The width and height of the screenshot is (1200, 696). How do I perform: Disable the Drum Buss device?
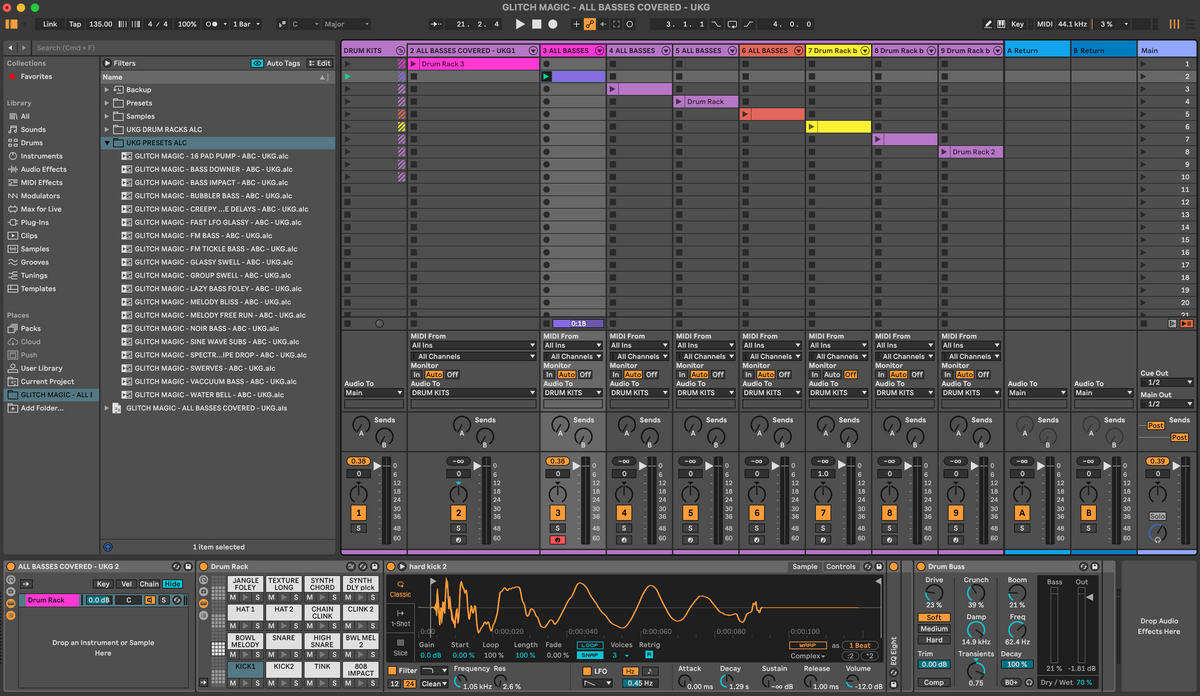(921, 567)
